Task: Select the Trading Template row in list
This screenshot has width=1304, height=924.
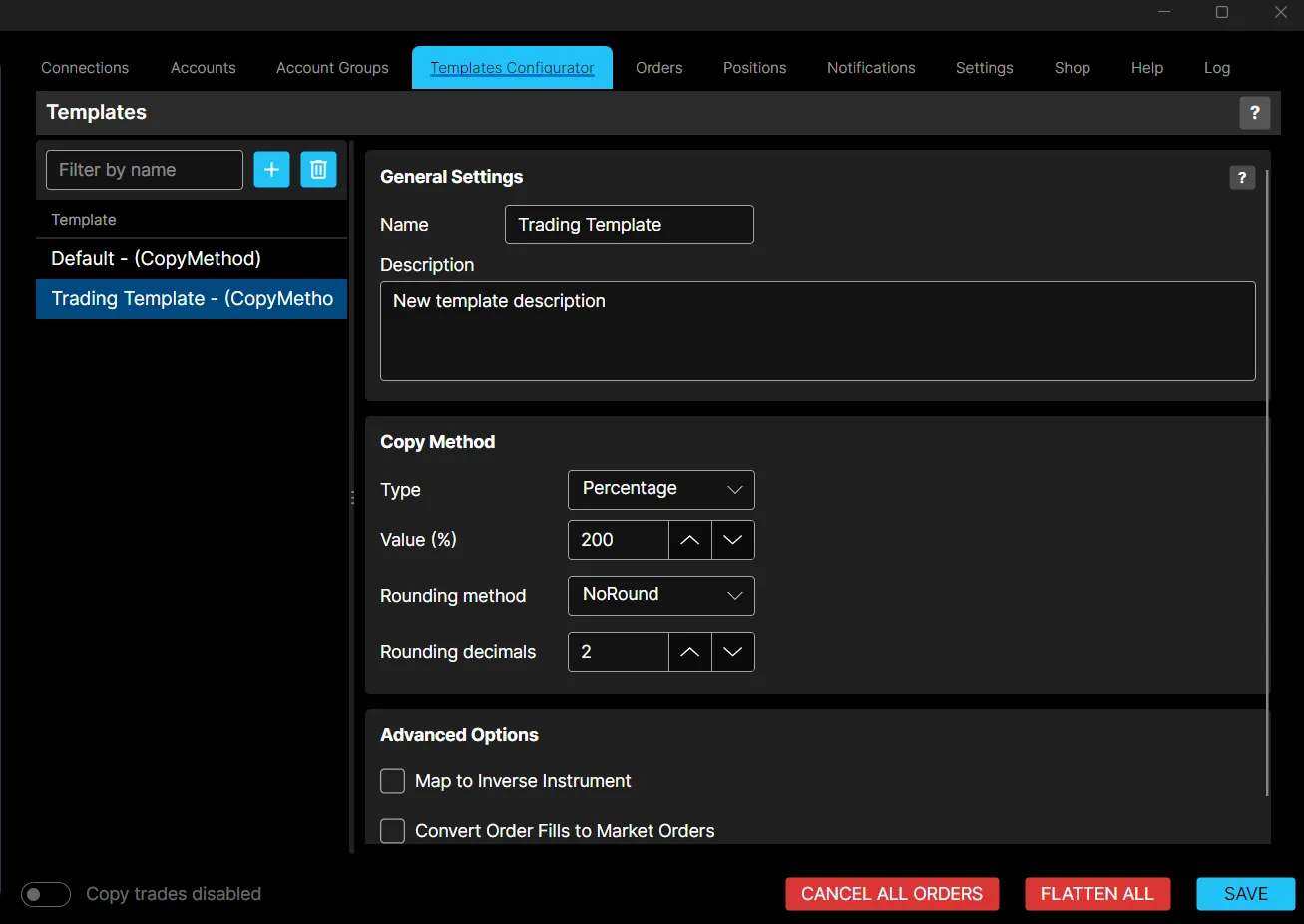Action: (192, 299)
